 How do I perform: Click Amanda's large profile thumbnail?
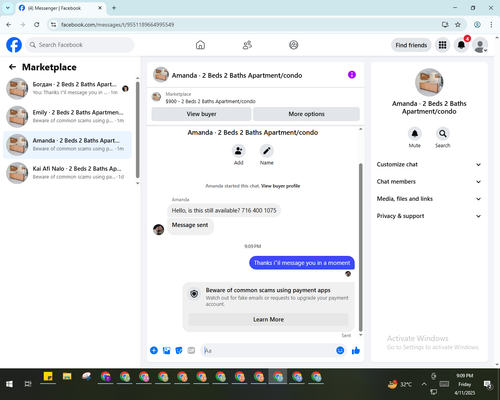[429, 82]
